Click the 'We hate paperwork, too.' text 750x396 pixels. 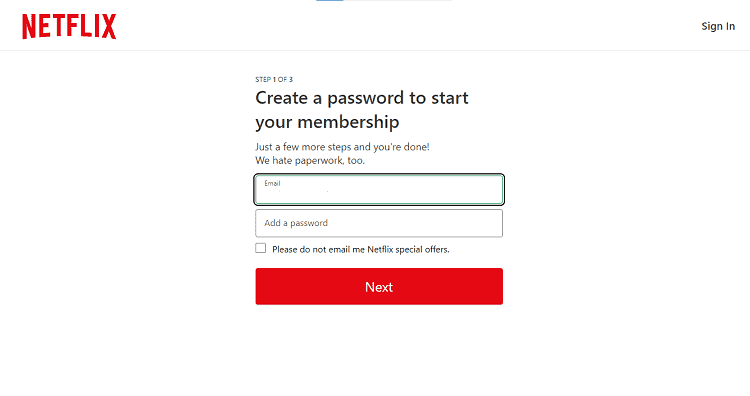point(310,161)
